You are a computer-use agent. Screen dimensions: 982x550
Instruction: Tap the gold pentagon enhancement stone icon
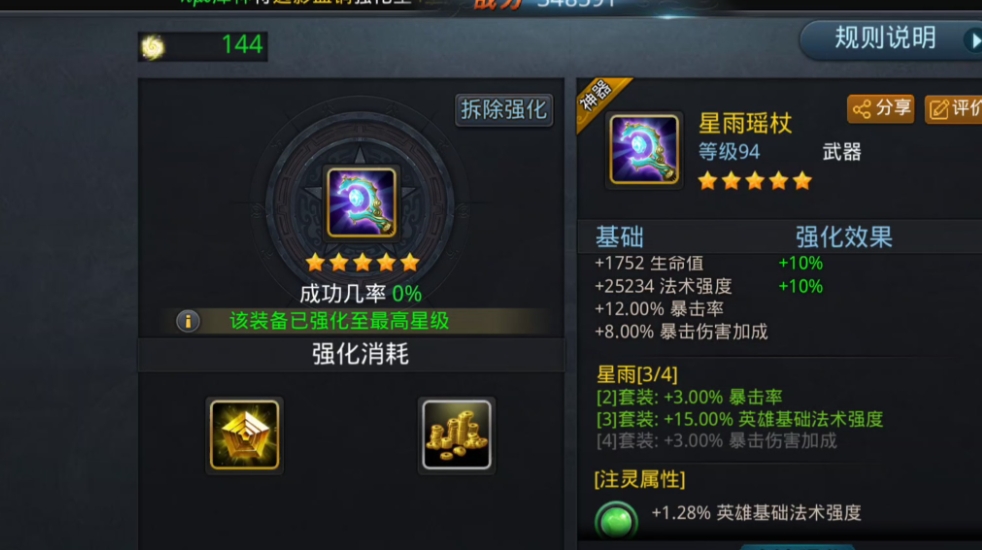click(x=244, y=435)
